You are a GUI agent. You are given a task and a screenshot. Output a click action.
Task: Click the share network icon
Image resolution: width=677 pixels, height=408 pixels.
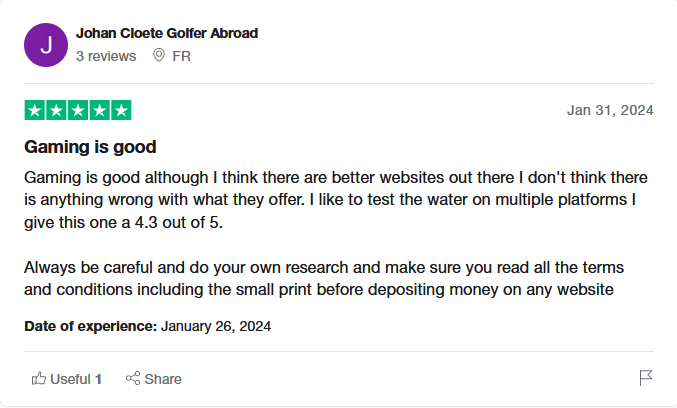tap(132, 379)
